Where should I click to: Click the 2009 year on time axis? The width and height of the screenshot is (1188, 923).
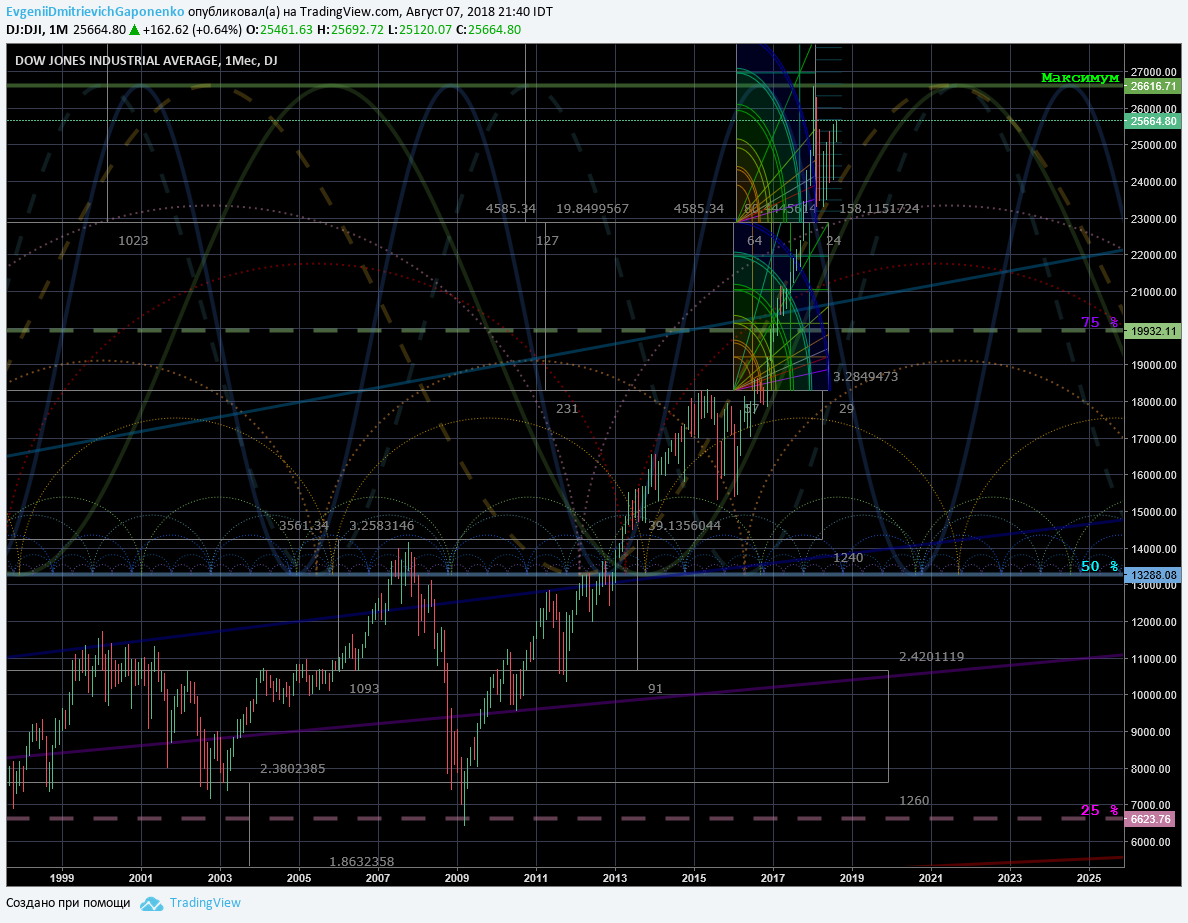(457, 878)
